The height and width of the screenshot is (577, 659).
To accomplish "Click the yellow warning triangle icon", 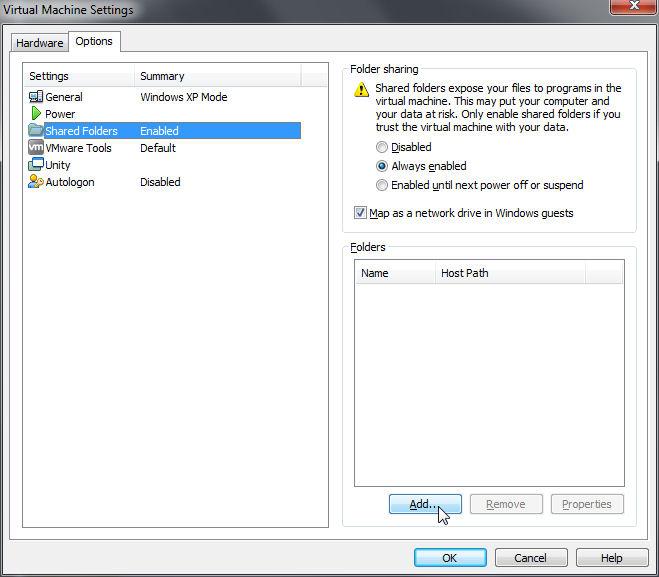I will point(362,90).
